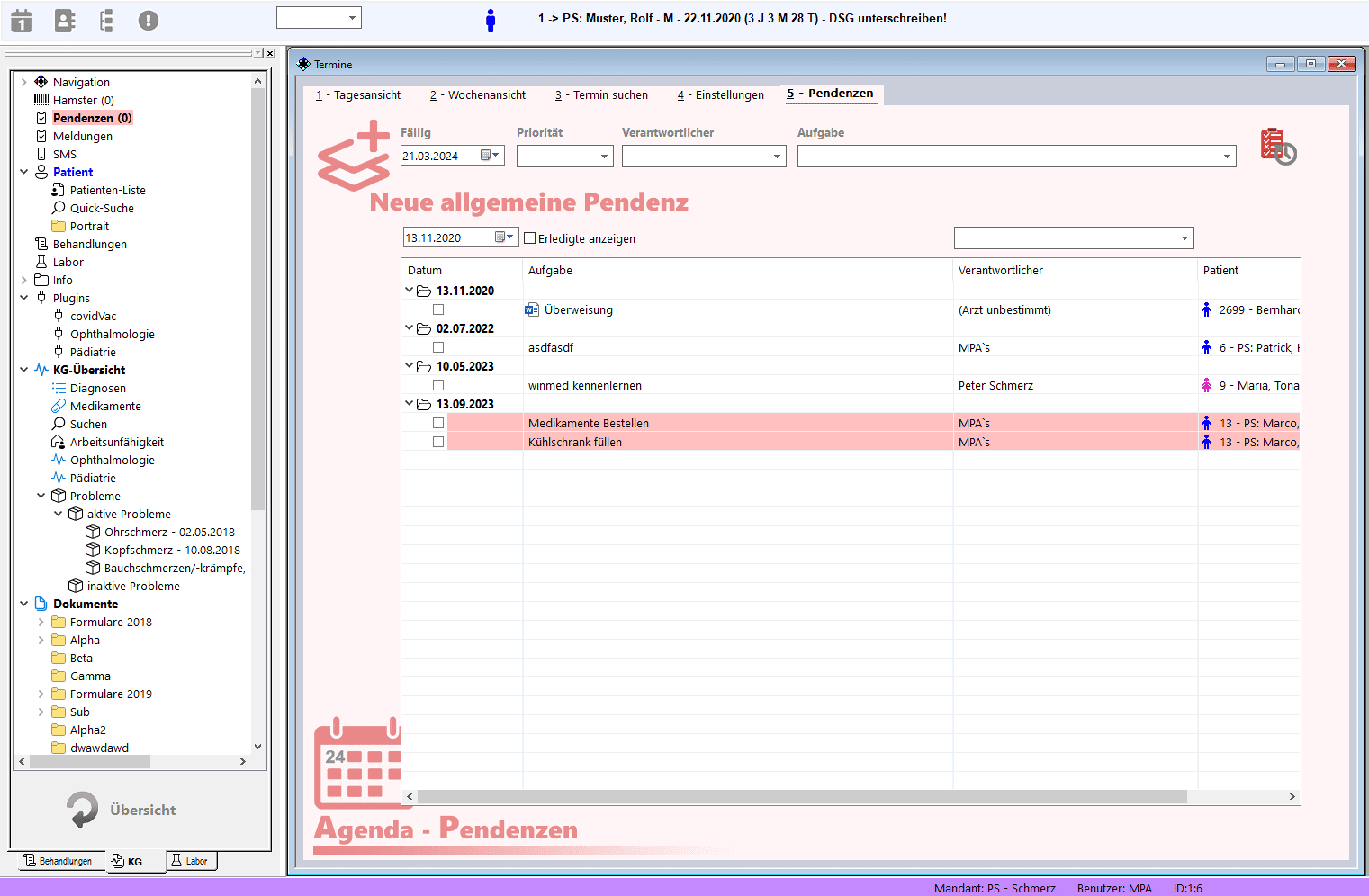1369x896 pixels.
Task: Click the KG-Übersicht pulse icon
Action: pyautogui.click(x=41, y=370)
